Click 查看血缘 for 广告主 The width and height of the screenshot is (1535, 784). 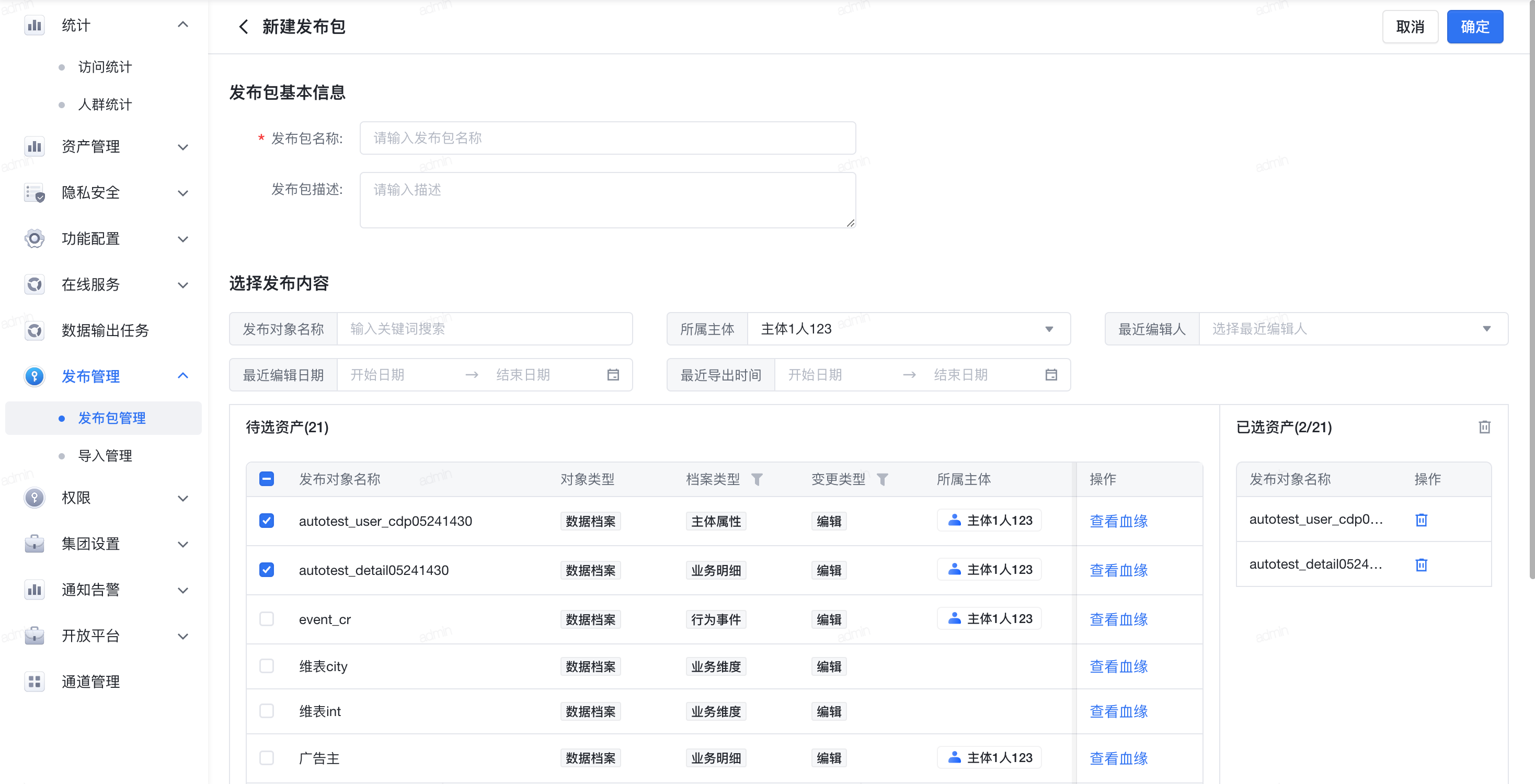1118,758
